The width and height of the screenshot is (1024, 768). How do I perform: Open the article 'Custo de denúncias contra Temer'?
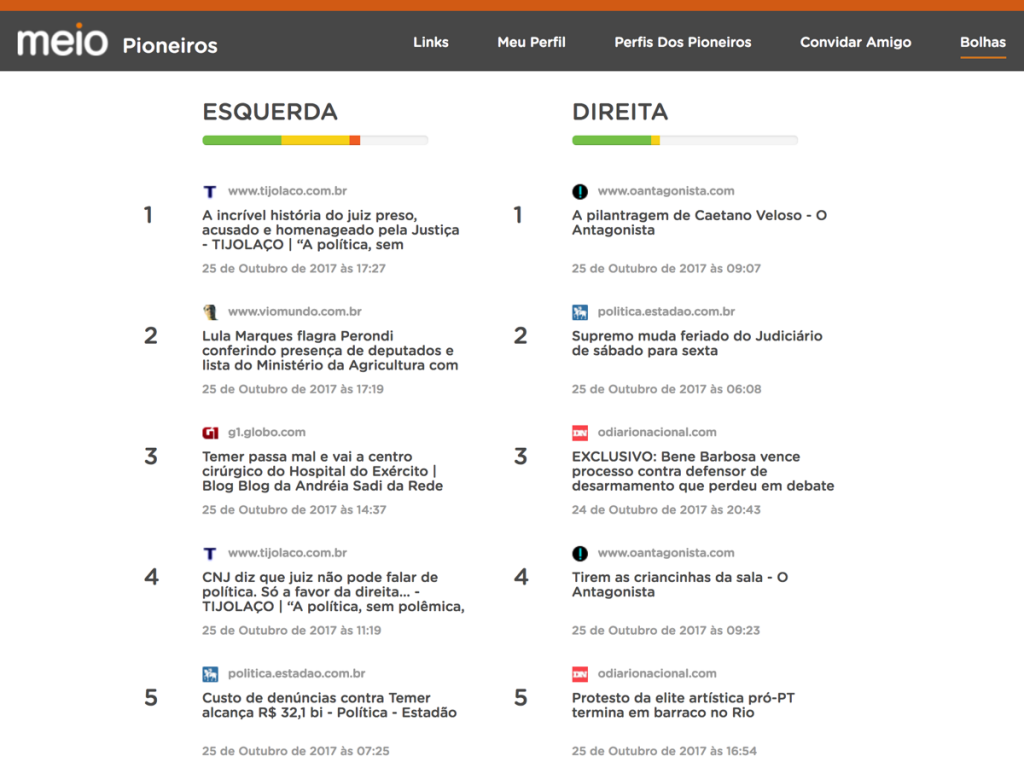[x=329, y=705]
